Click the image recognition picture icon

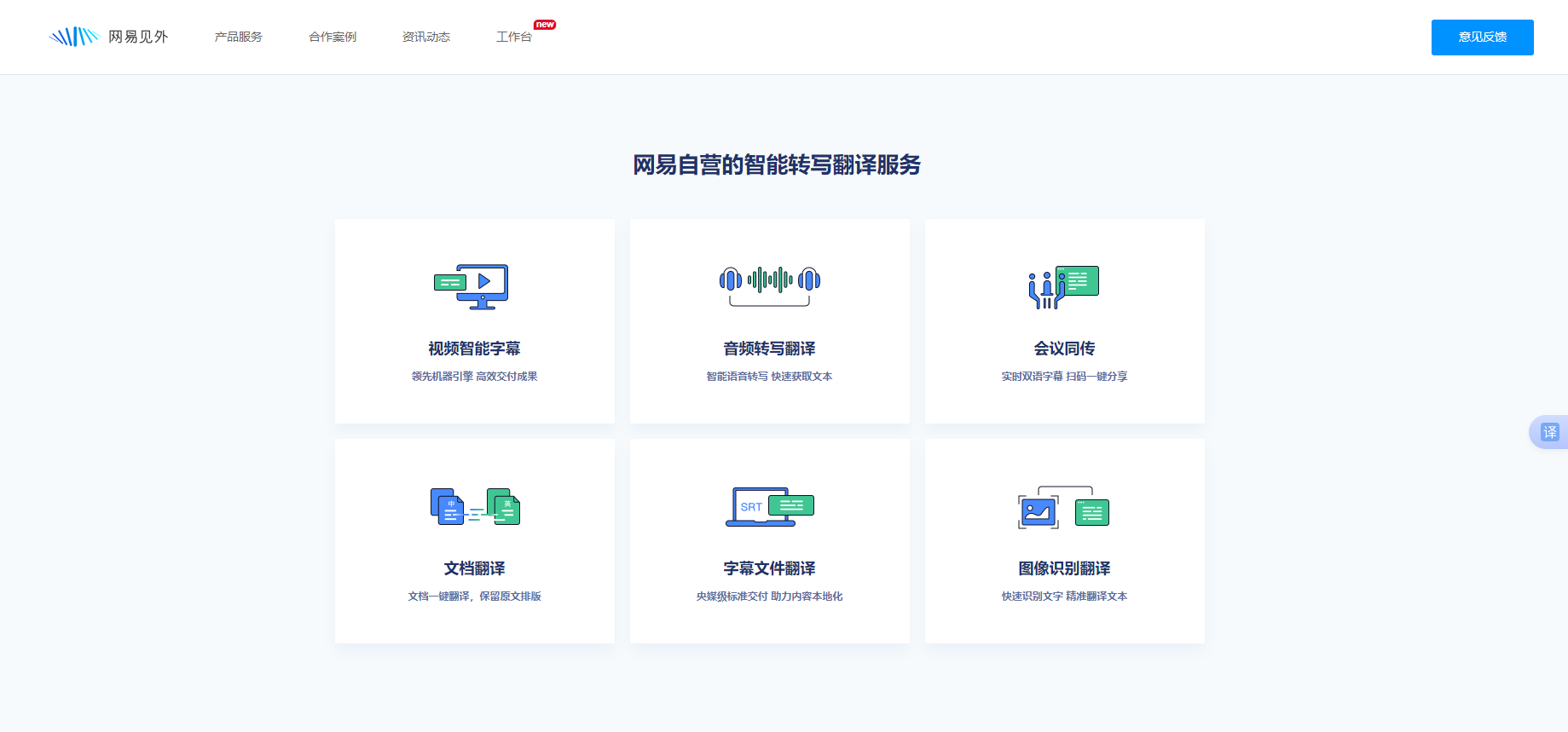click(1064, 507)
